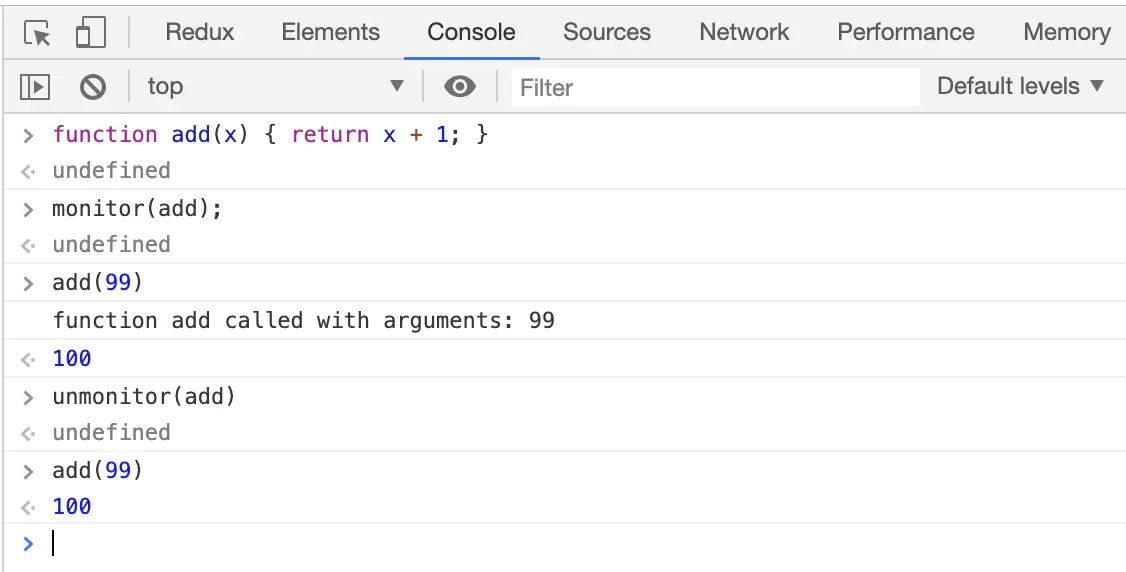This screenshot has width=1126, height=572.
Task: Click the unmonitor(add) command entry
Action: (x=144, y=396)
